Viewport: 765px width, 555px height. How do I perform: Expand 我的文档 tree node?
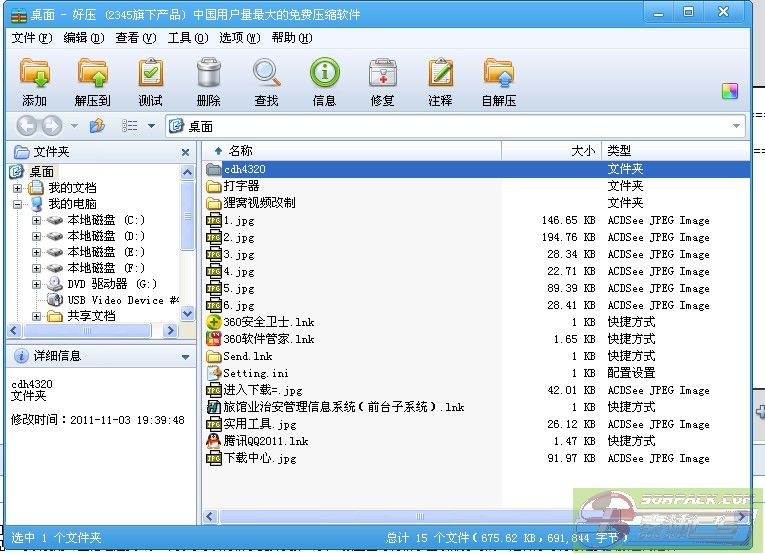pyautogui.click(x=17, y=188)
